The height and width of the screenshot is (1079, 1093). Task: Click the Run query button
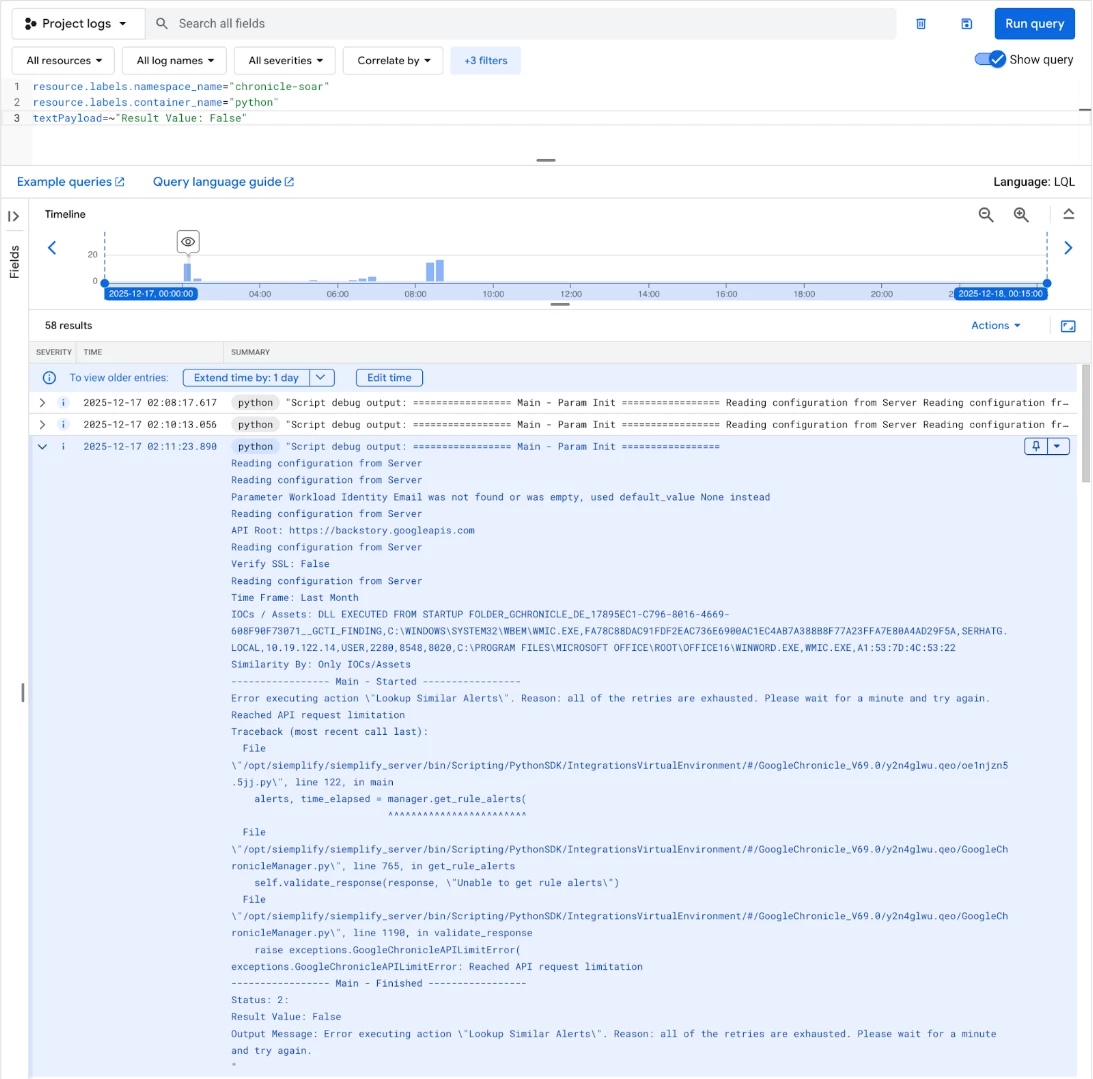[x=1034, y=24]
